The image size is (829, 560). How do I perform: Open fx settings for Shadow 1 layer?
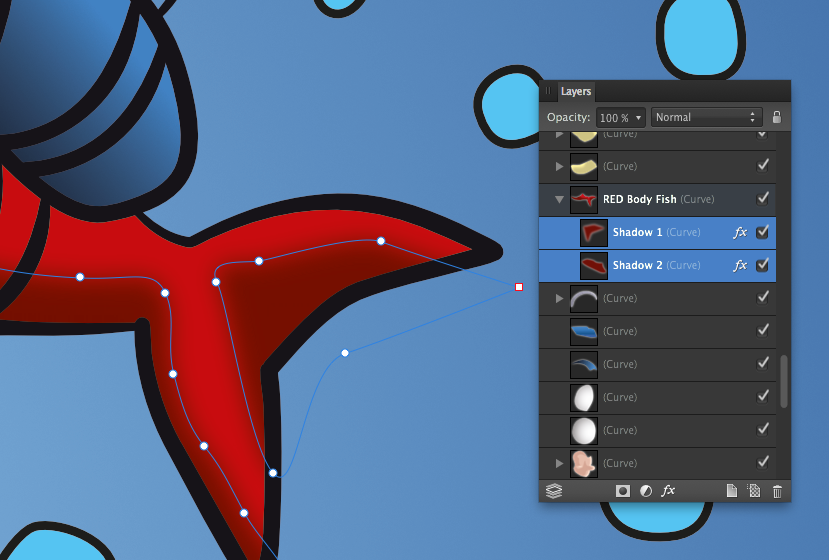pyautogui.click(x=740, y=232)
